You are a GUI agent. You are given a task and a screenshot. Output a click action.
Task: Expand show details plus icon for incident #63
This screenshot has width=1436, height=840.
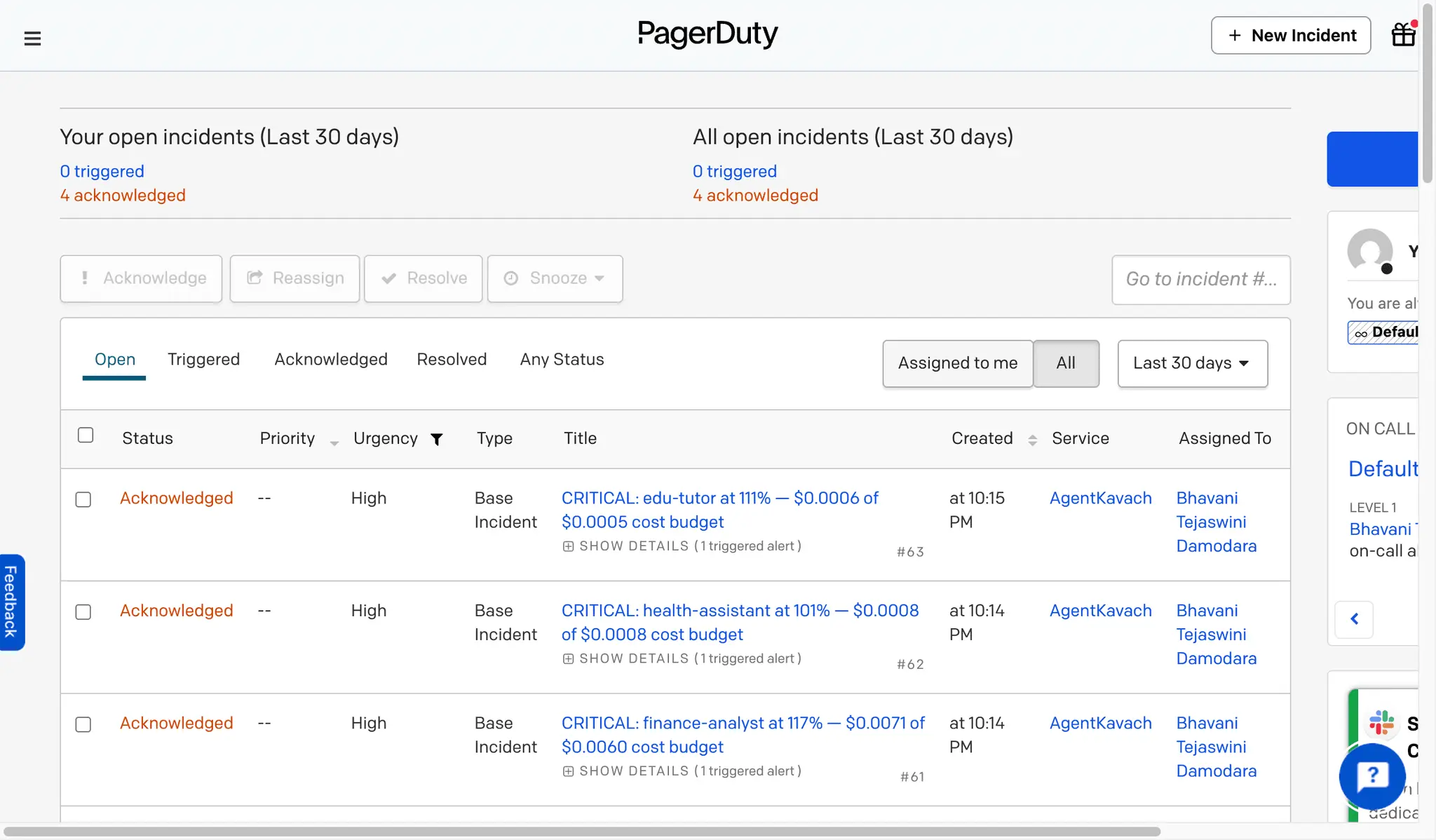[x=568, y=546]
